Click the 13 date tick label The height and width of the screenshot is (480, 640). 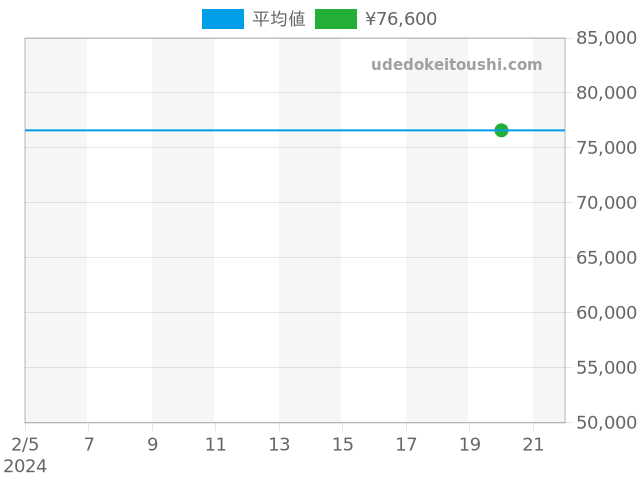(x=279, y=444)
